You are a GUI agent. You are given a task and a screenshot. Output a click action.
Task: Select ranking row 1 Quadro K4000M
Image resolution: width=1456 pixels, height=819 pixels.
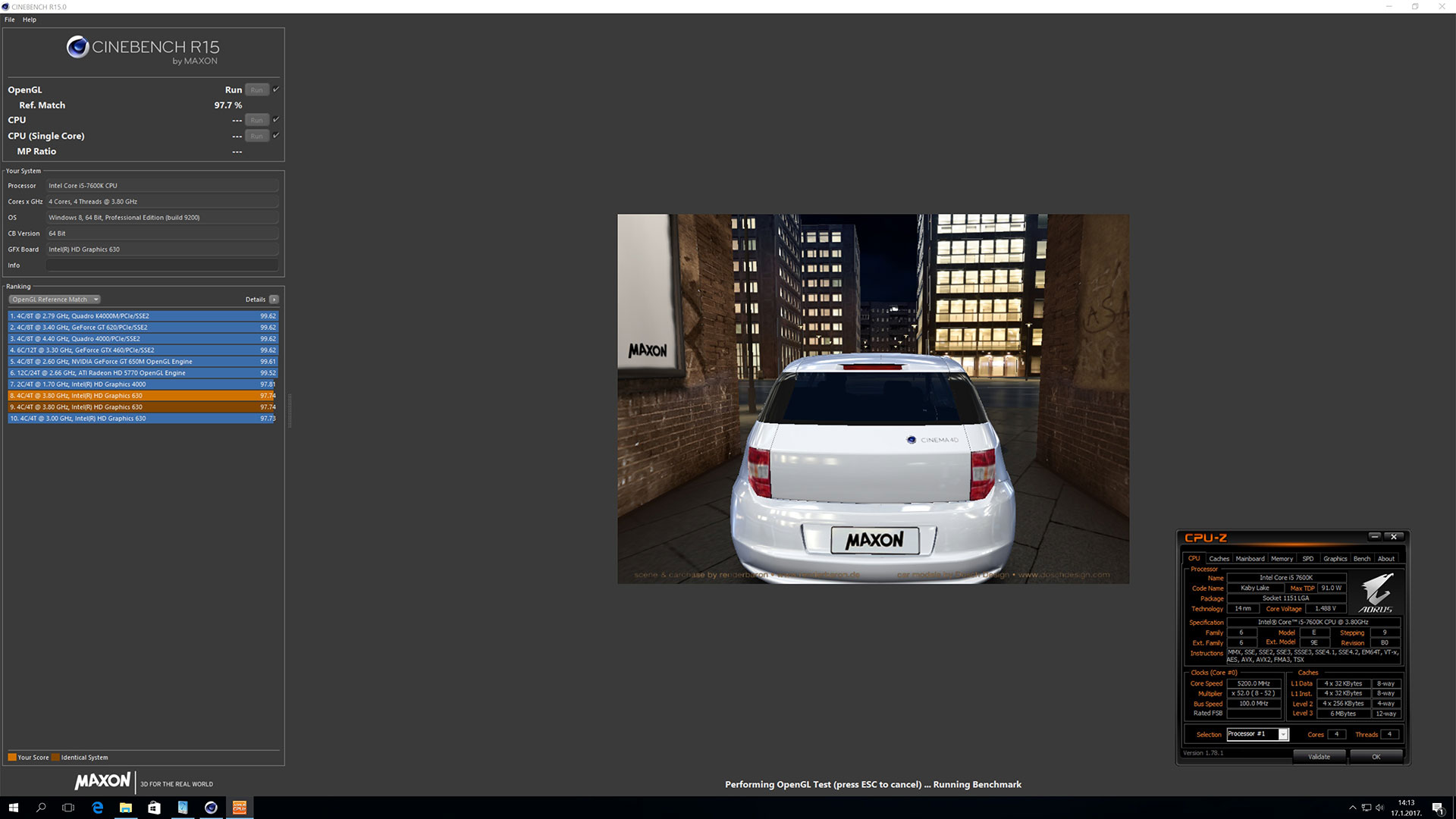tap(143, 316)
